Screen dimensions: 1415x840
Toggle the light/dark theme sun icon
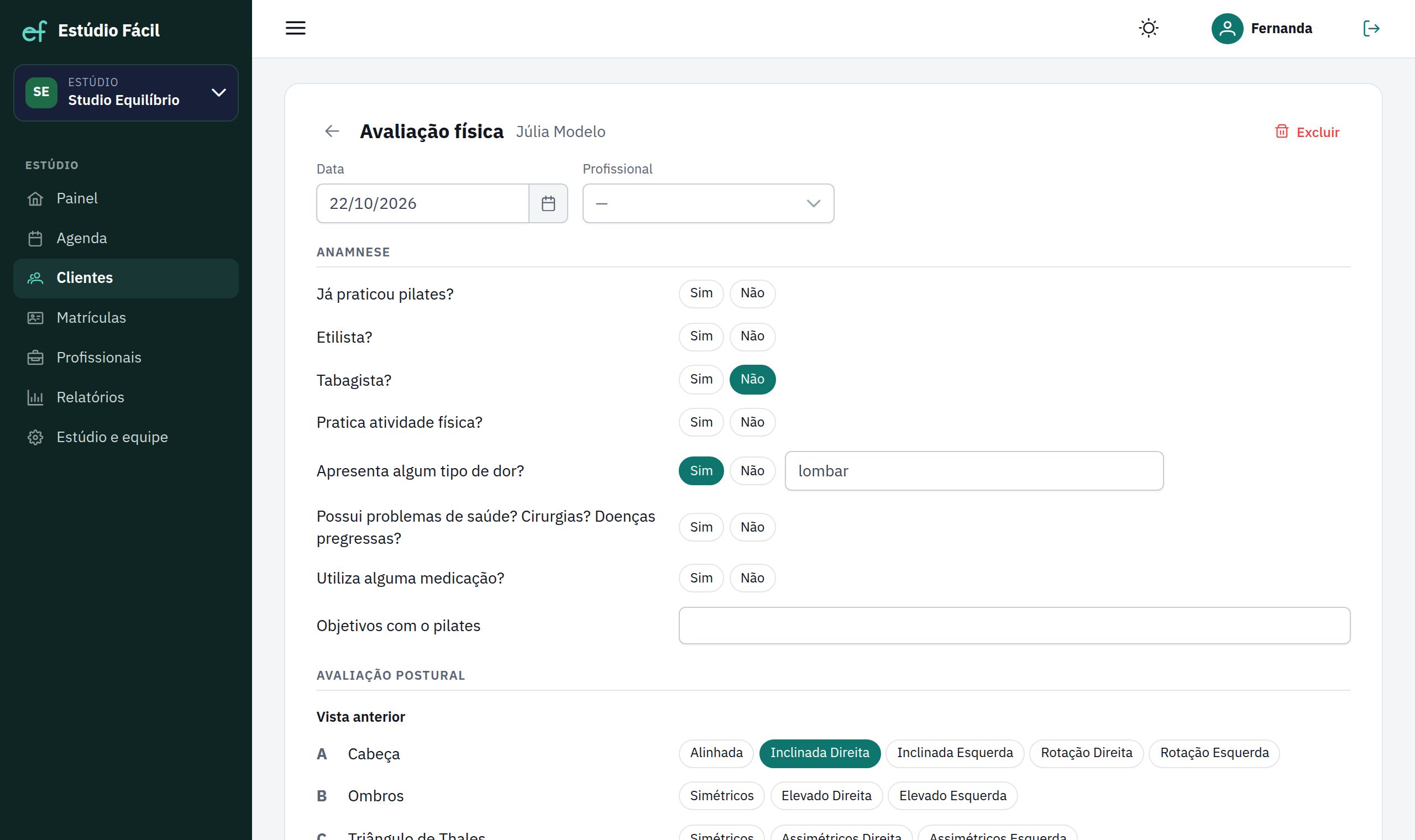(1149, 28)
